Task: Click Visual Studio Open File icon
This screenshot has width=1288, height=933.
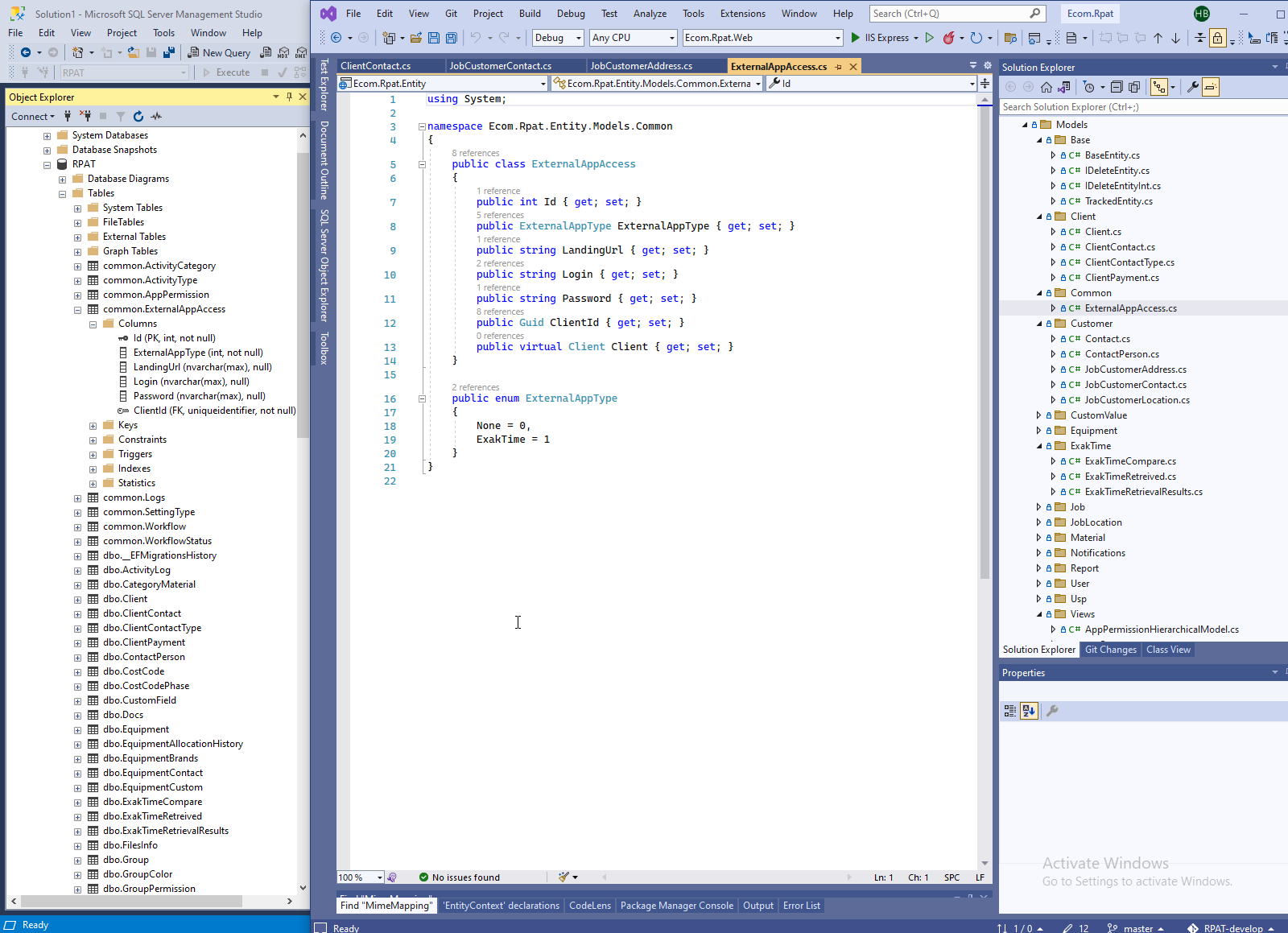Action: (416, 38)
